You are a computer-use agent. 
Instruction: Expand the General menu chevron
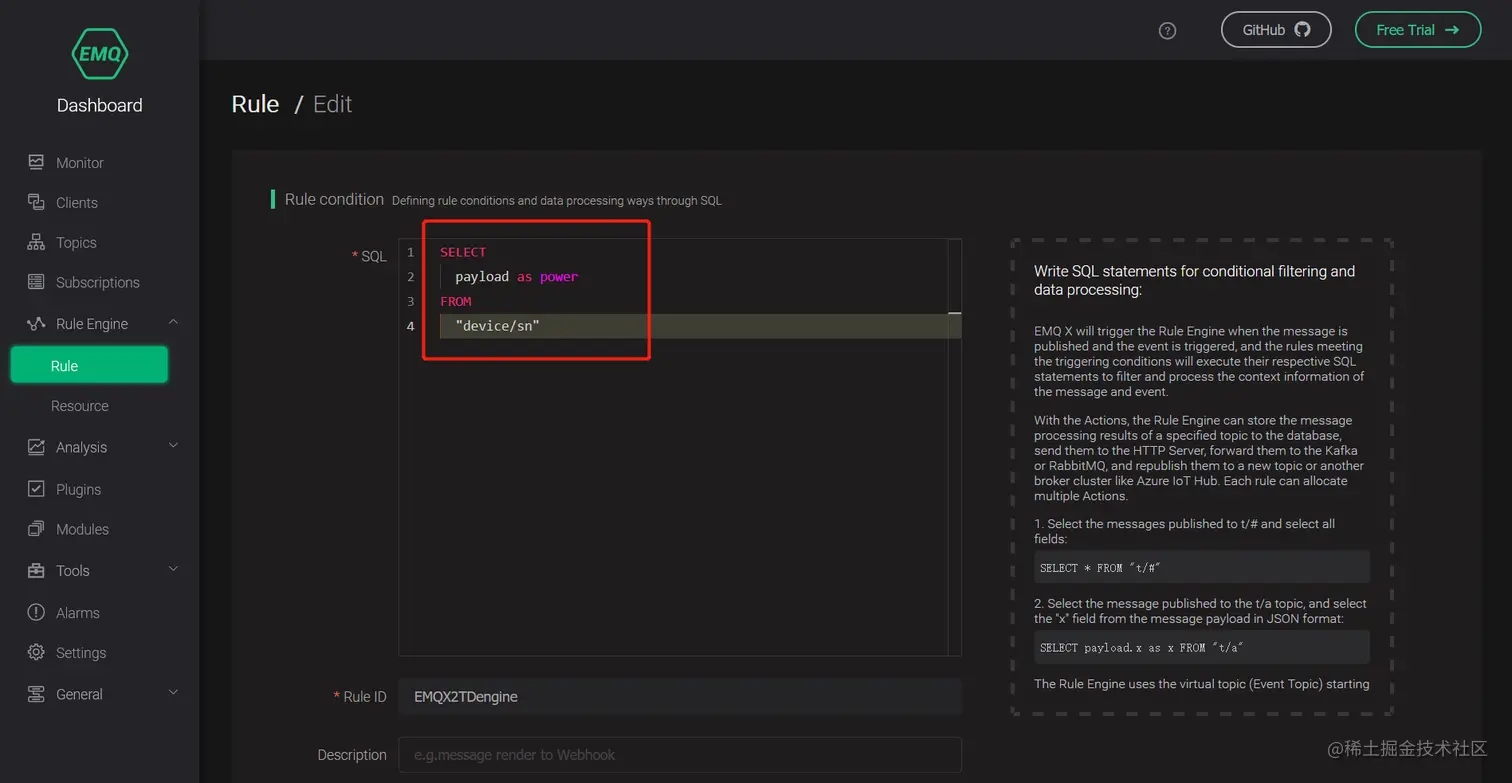coord(173,693)
